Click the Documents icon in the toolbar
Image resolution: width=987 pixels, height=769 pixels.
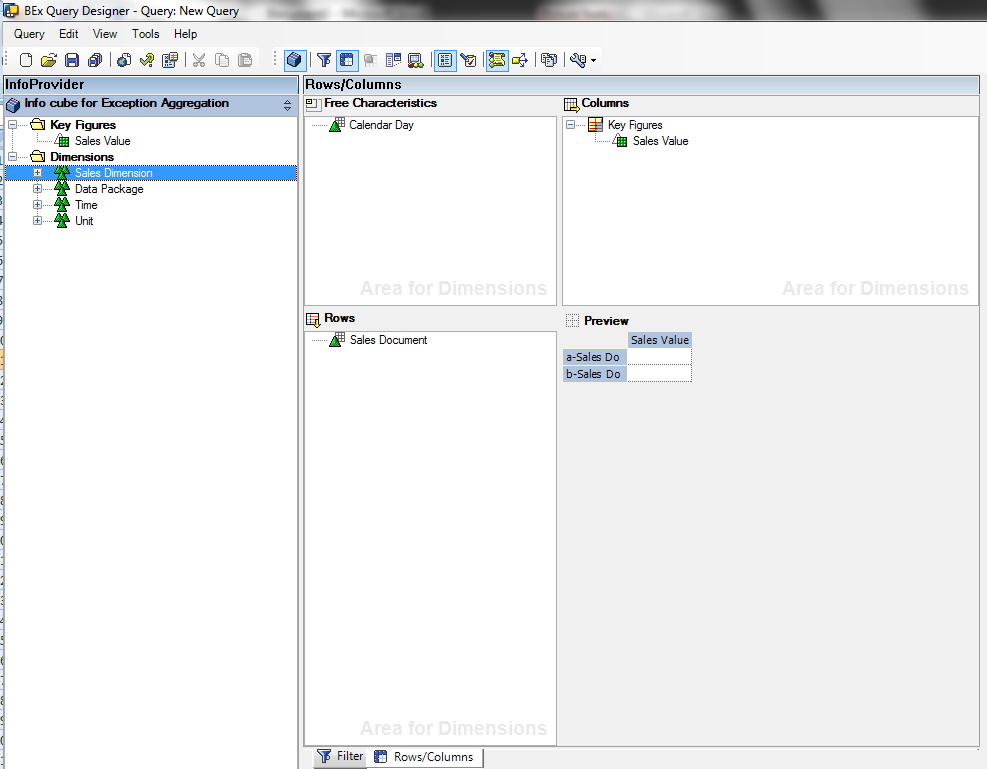tap(549, 60)
